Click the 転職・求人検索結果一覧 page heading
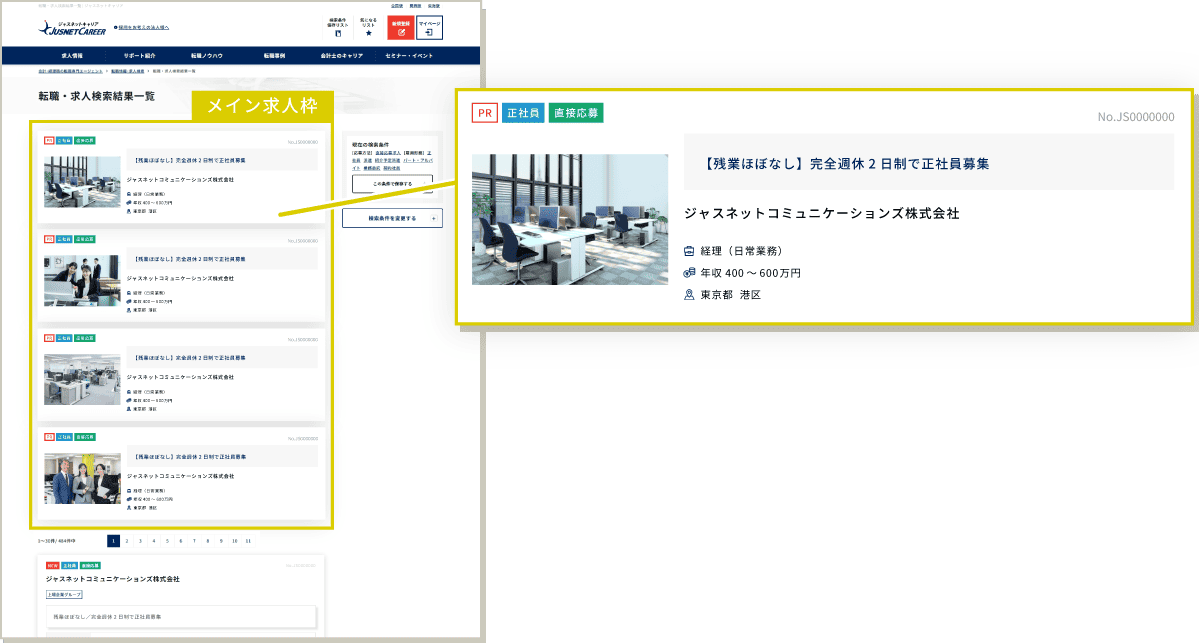 coord(96,96)
